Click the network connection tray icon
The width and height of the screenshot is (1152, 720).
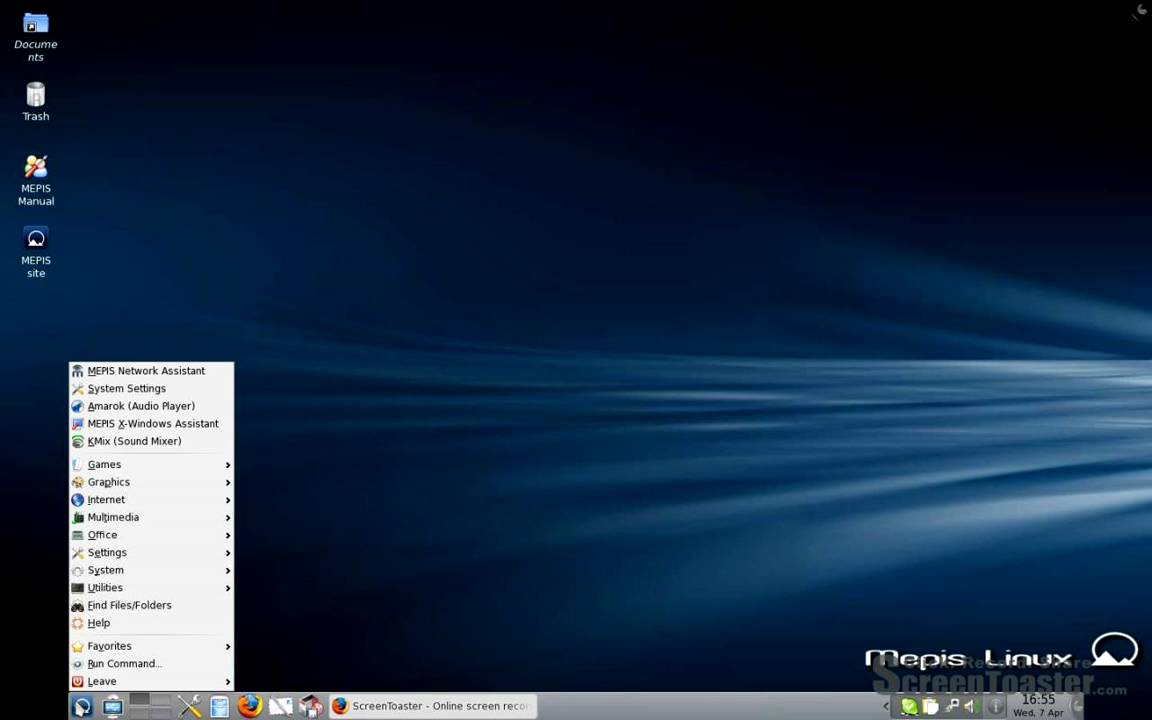pyautogui.click(x=952, y=707)
